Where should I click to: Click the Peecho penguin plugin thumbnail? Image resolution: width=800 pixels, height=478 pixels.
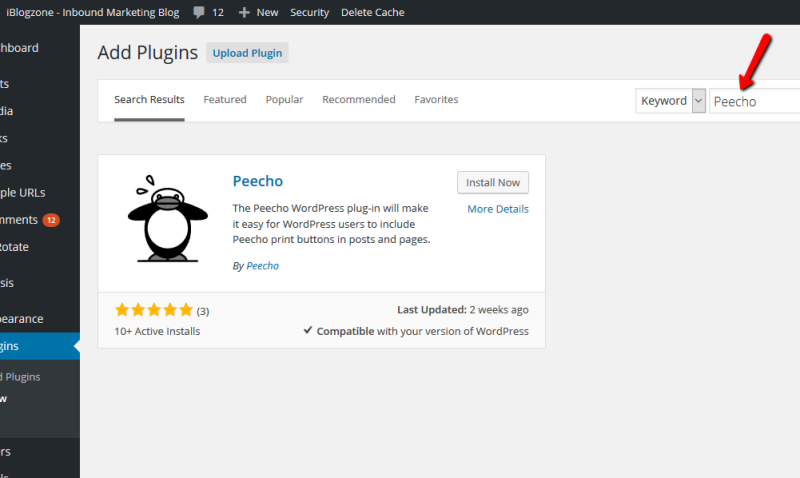tap(168, 218)
